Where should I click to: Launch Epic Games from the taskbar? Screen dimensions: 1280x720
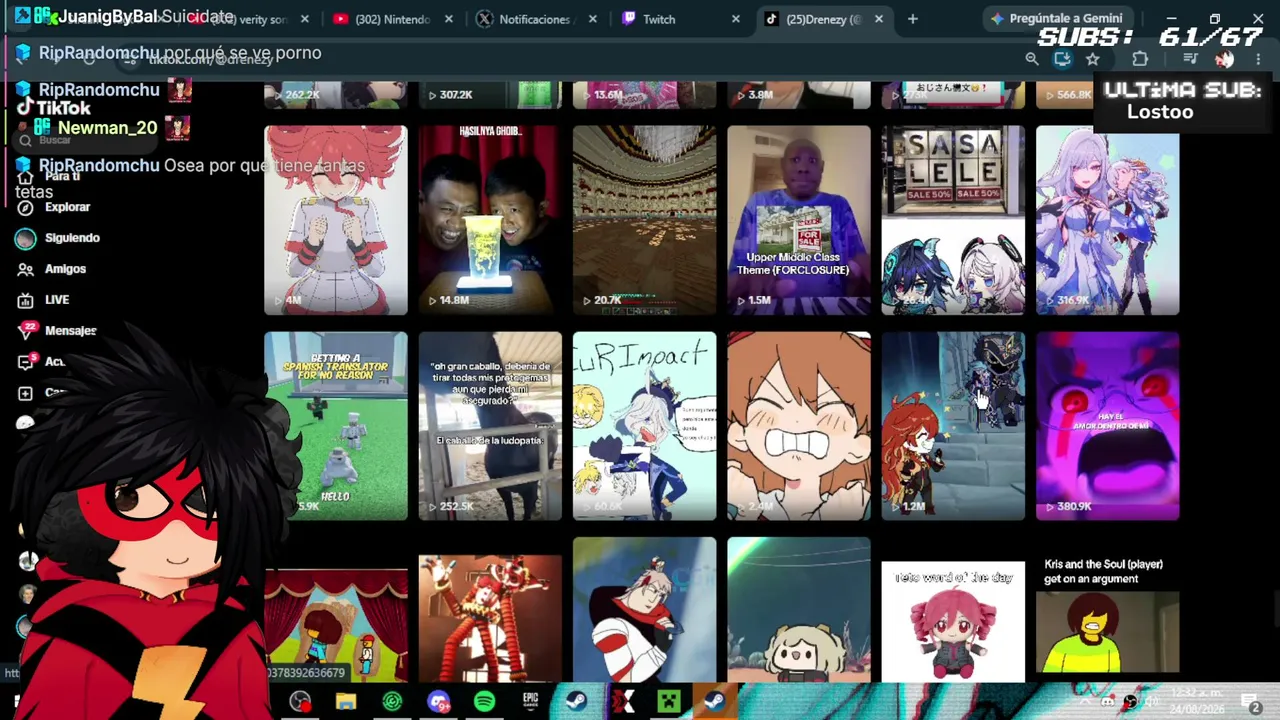point(530,702)
